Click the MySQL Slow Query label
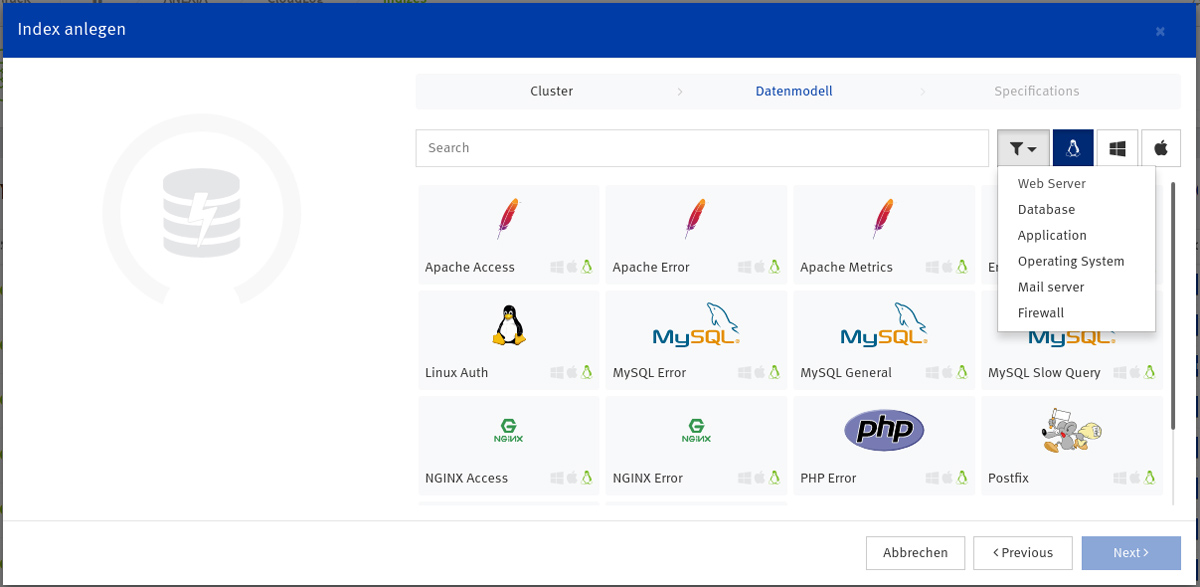 [1044, 373]
